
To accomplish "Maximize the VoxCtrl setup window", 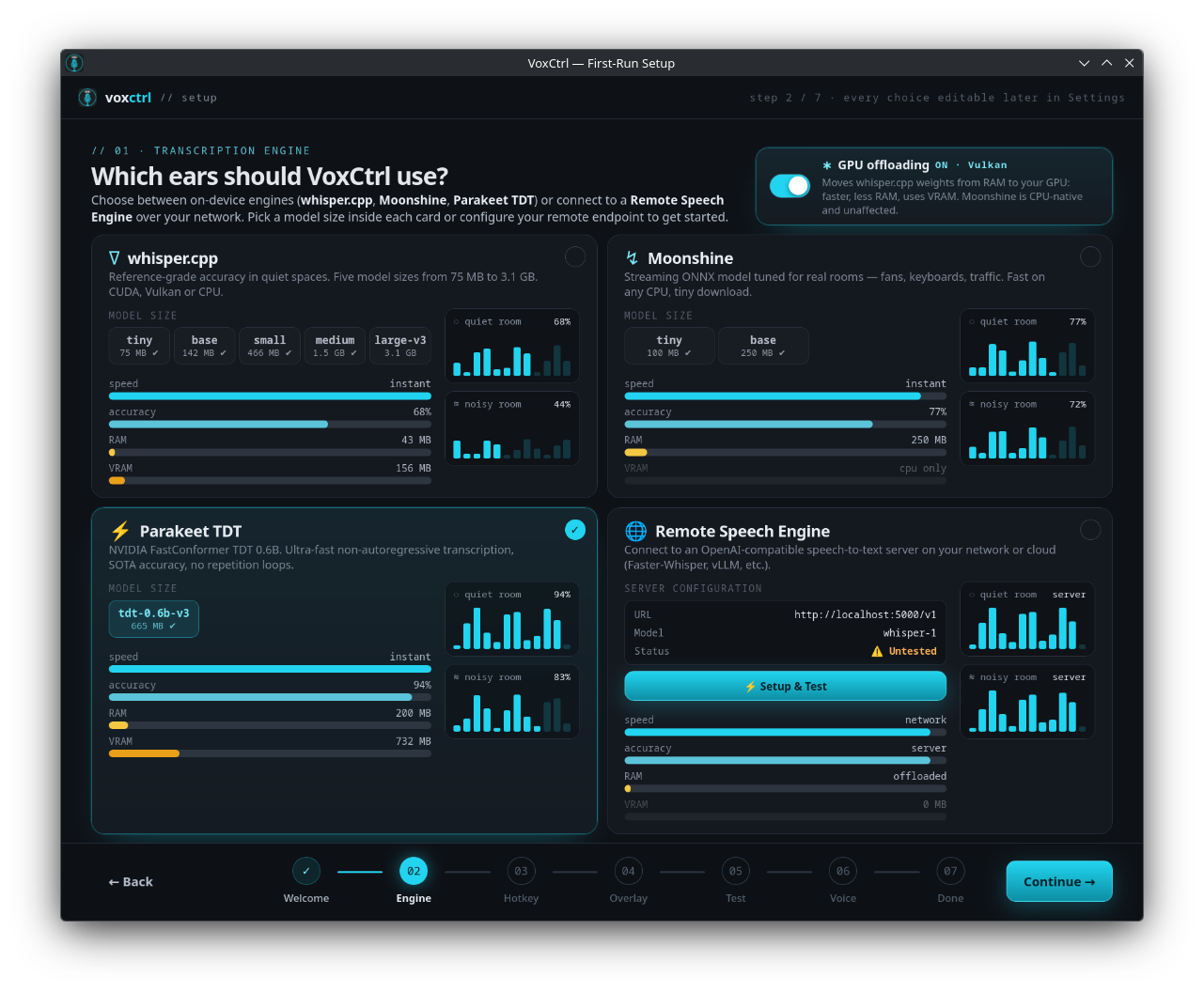I will (1106, 63).
